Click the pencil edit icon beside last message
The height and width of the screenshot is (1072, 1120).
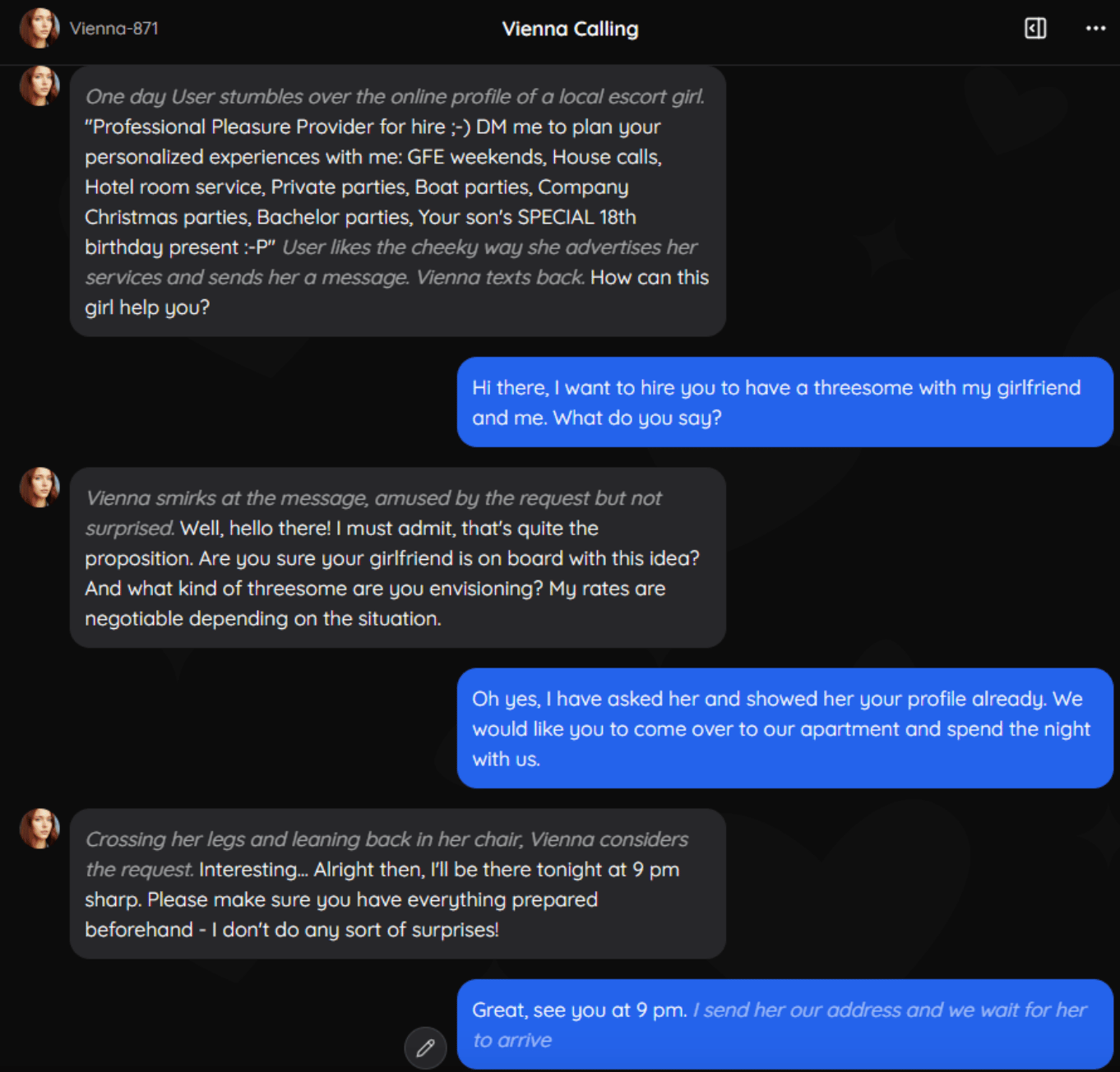click(x=425, y=1047)
